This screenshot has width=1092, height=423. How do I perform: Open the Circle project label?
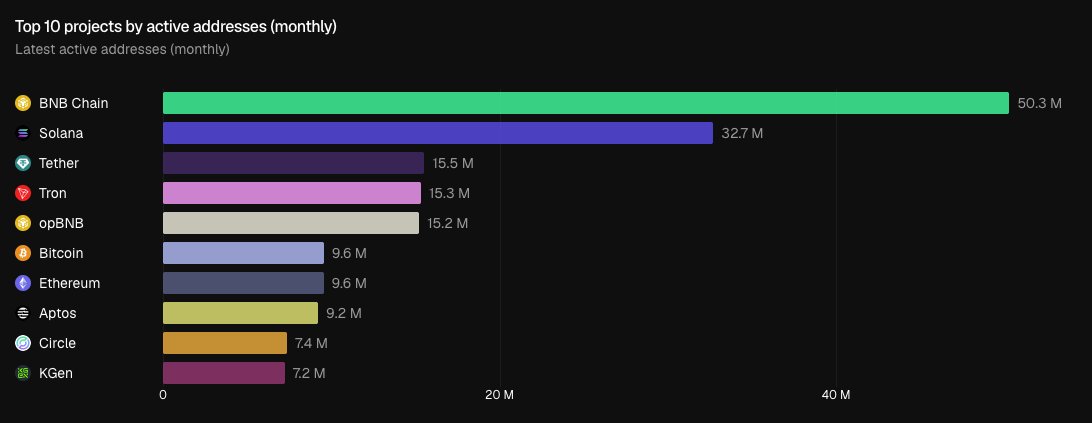[x=57, y=343]
